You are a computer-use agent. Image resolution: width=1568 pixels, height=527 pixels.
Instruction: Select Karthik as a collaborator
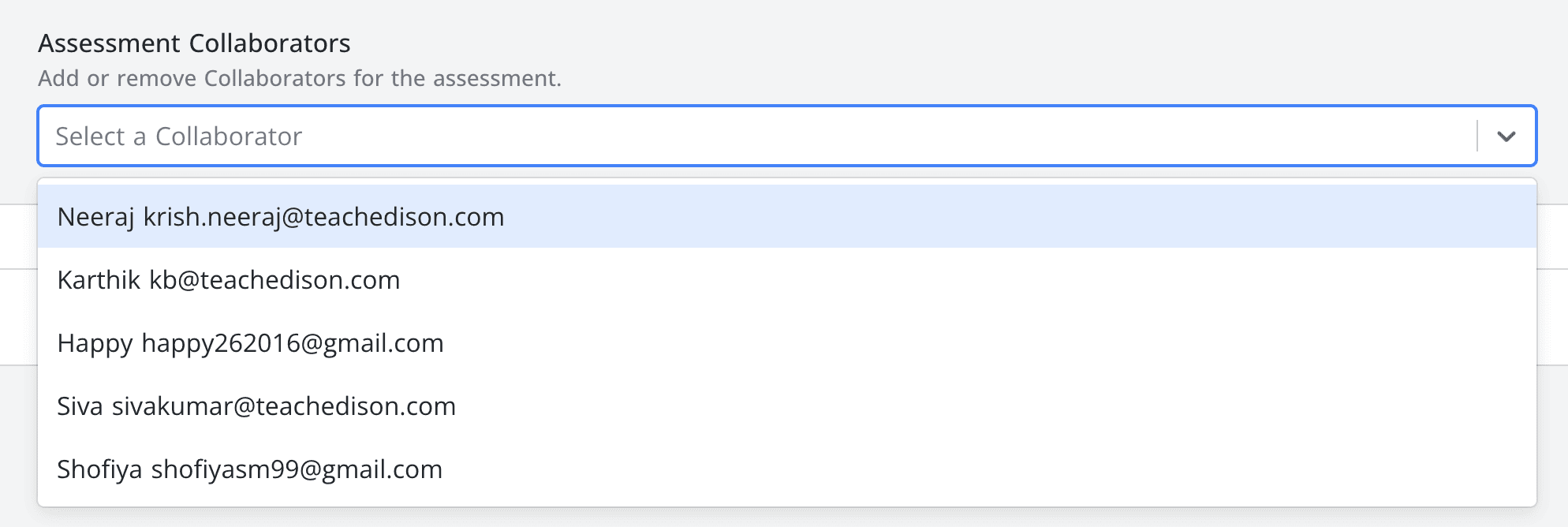pos(99,280)
